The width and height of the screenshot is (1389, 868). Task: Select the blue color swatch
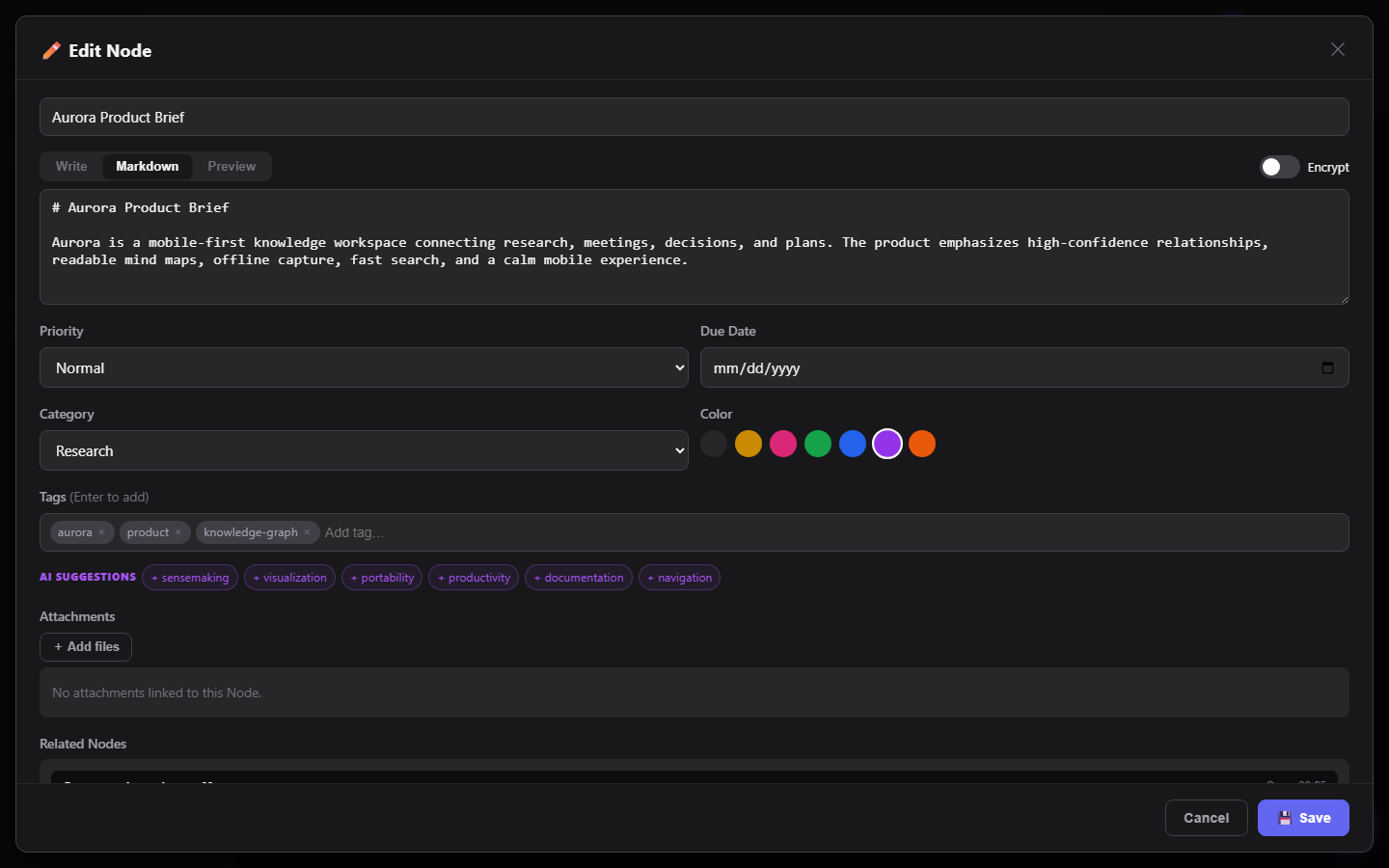(853, 444)
